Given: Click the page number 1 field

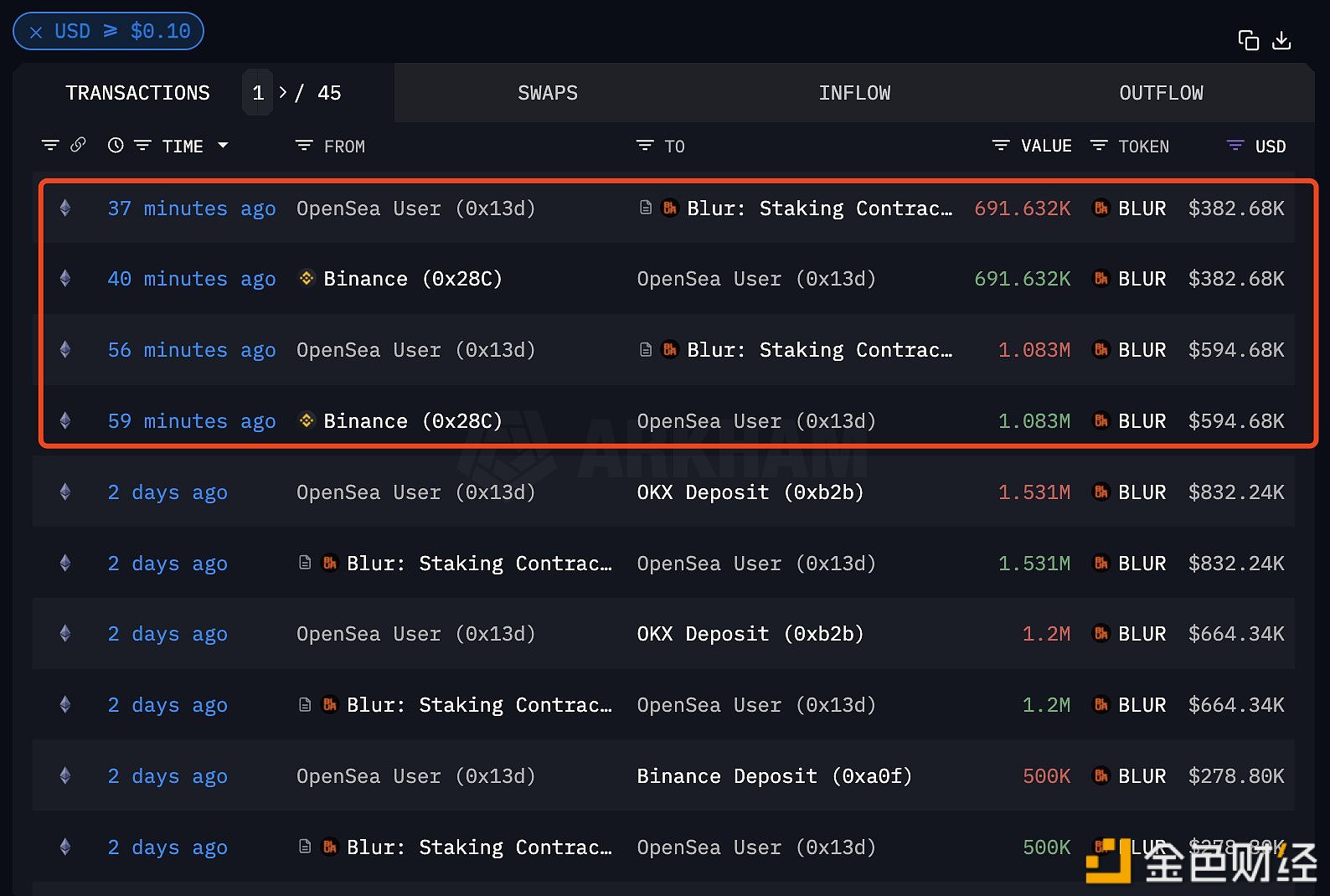Looking at the screenshot, I should tap(258, 93).
